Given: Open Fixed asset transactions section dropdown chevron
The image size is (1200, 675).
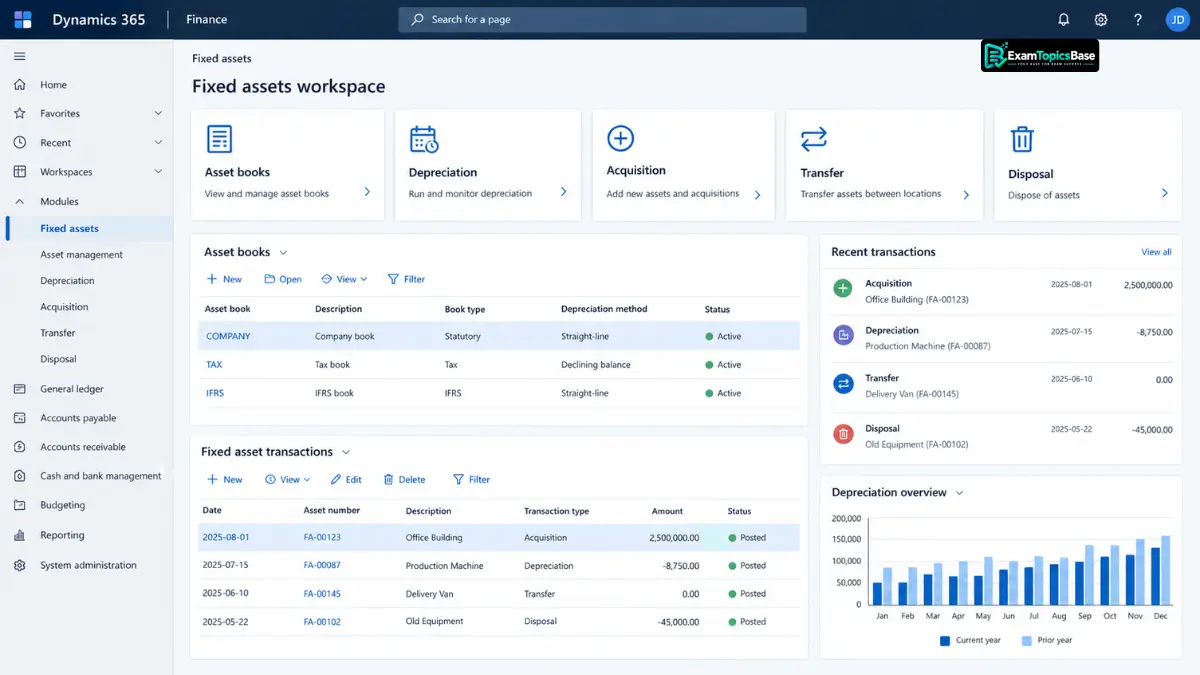Looking at the screenshot, I should coord(346,452).
